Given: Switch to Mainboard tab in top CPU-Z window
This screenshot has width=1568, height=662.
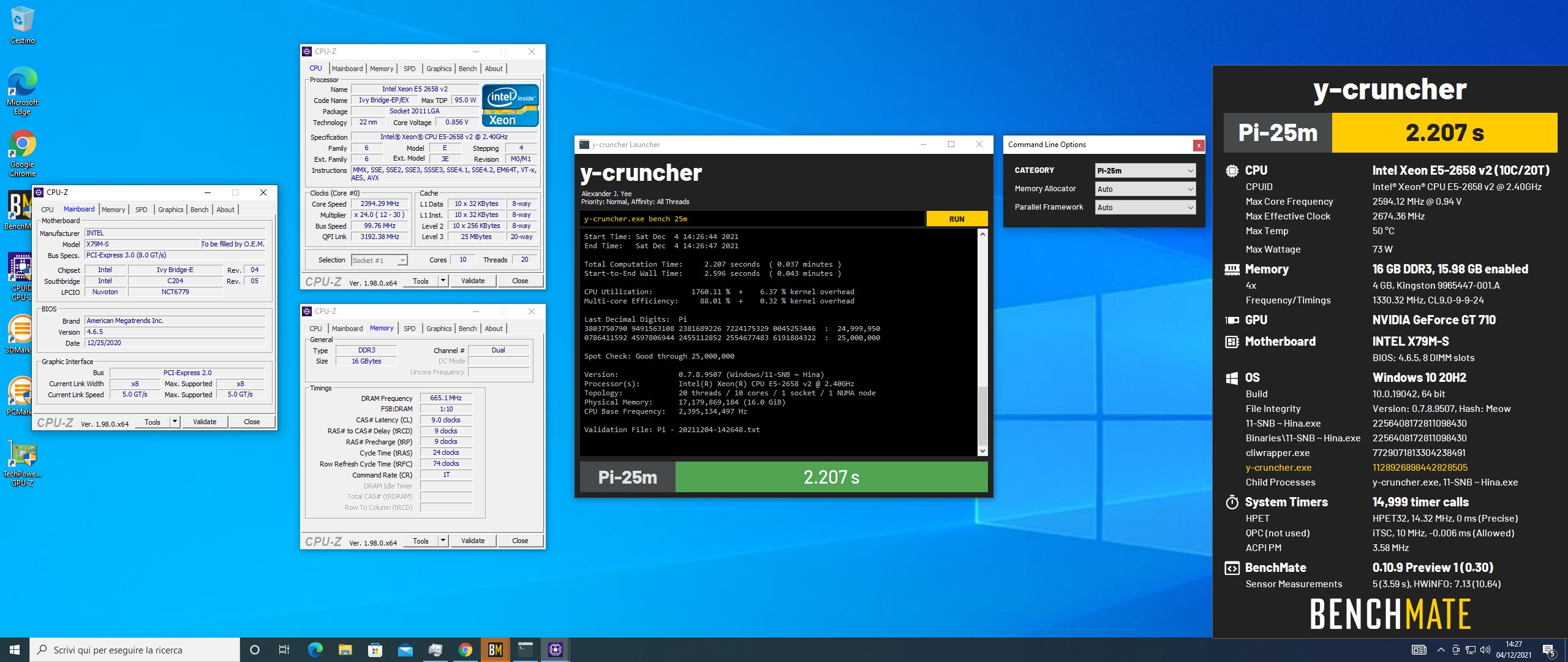Looking at the screenshot, I should click(347, 69).
